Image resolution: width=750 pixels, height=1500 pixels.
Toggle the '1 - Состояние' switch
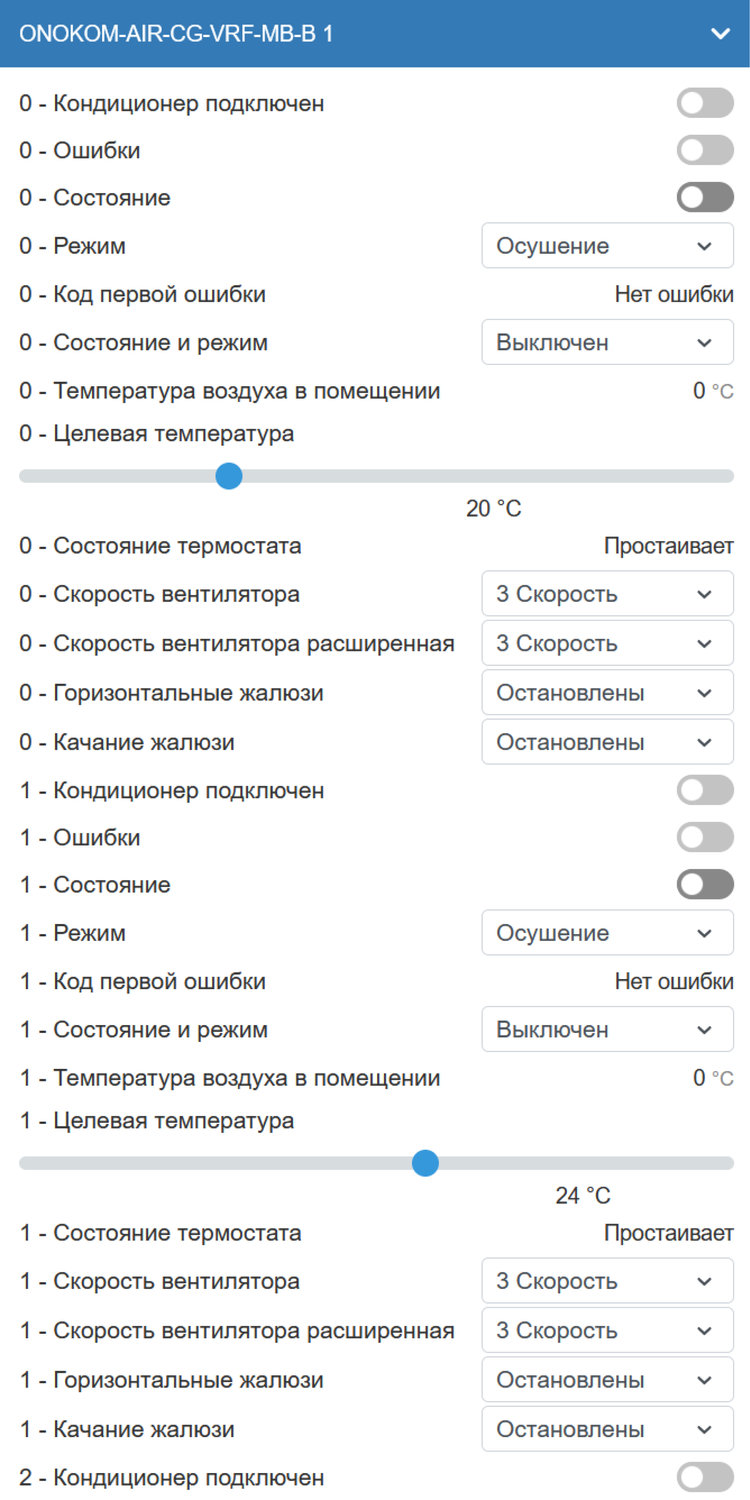(x=705, y=885)
